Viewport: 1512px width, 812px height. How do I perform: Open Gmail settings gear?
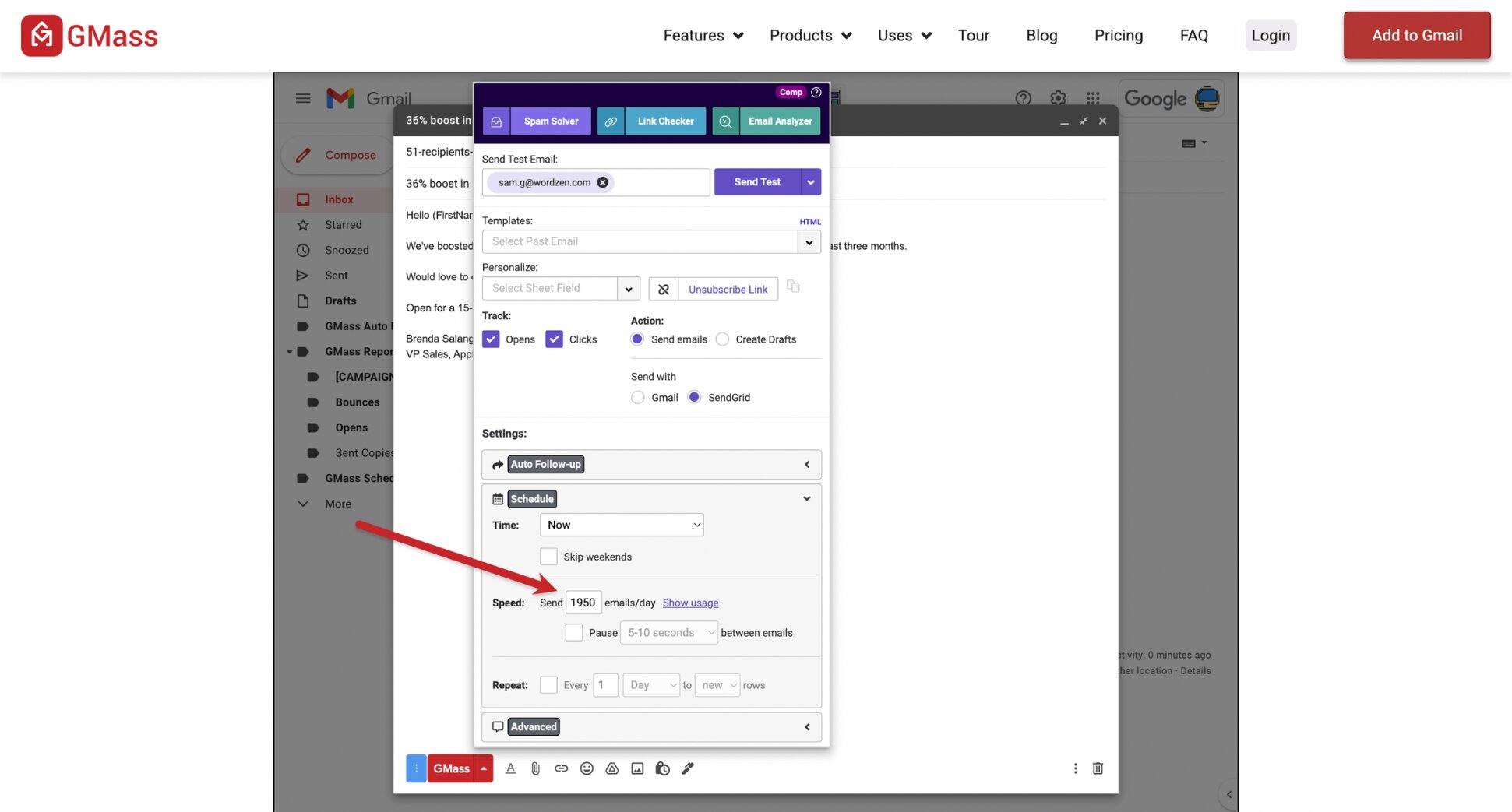(1058, 98)
